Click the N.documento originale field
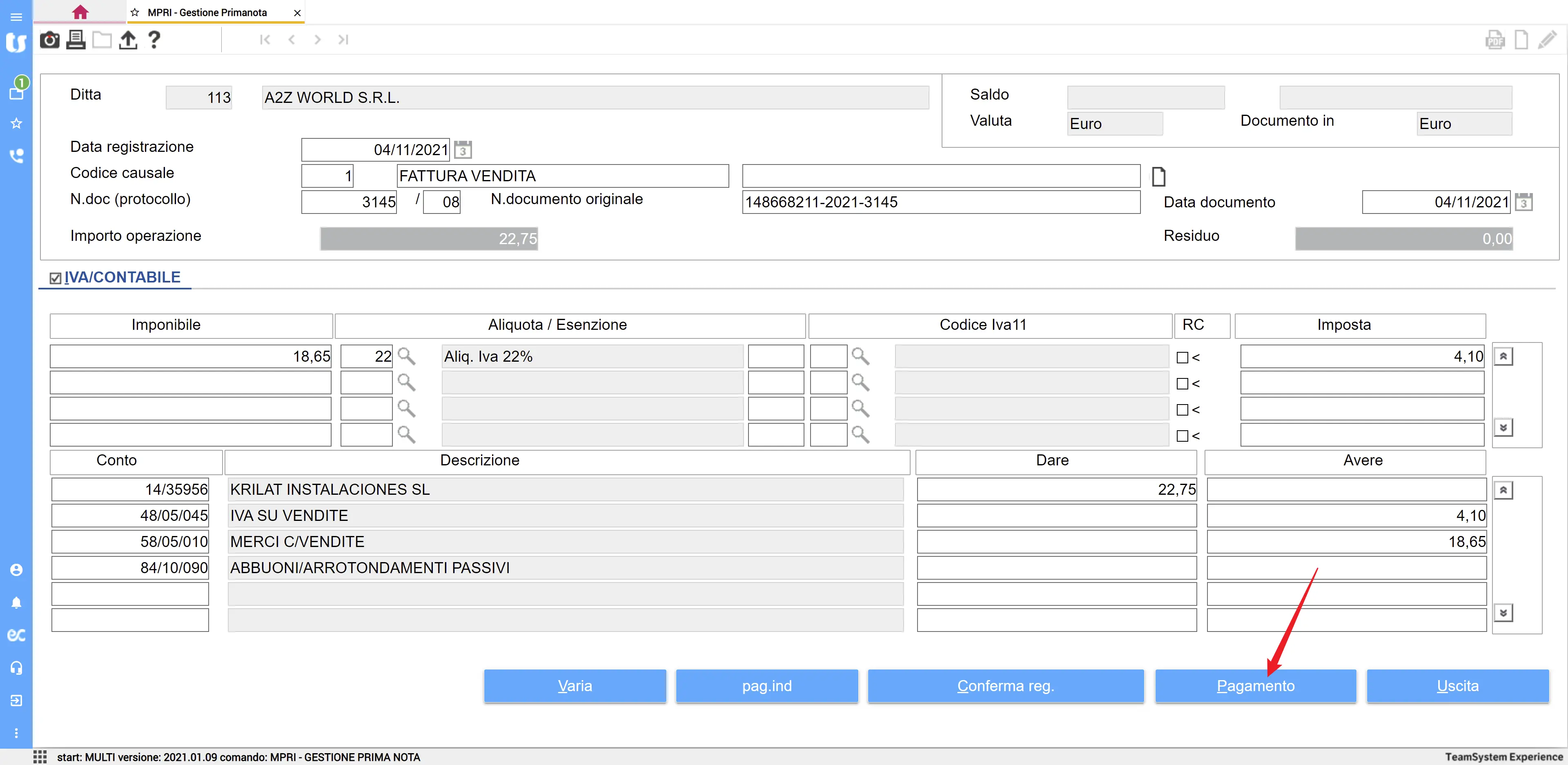Screen dimensions: 1568x765 coord(940,202)
